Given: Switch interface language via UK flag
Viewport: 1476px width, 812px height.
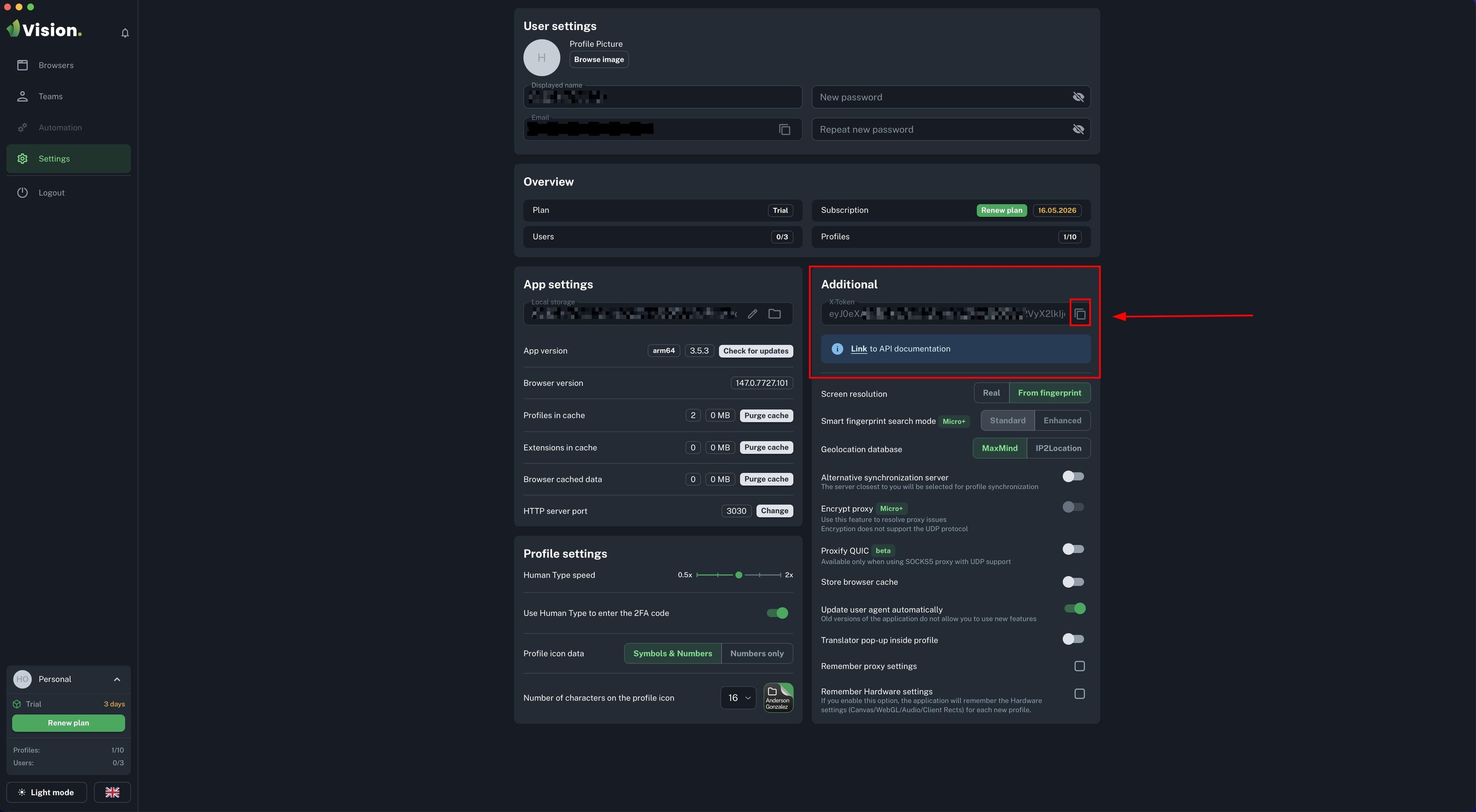Looking at the screenshot, I should click(x=112, y=792).
